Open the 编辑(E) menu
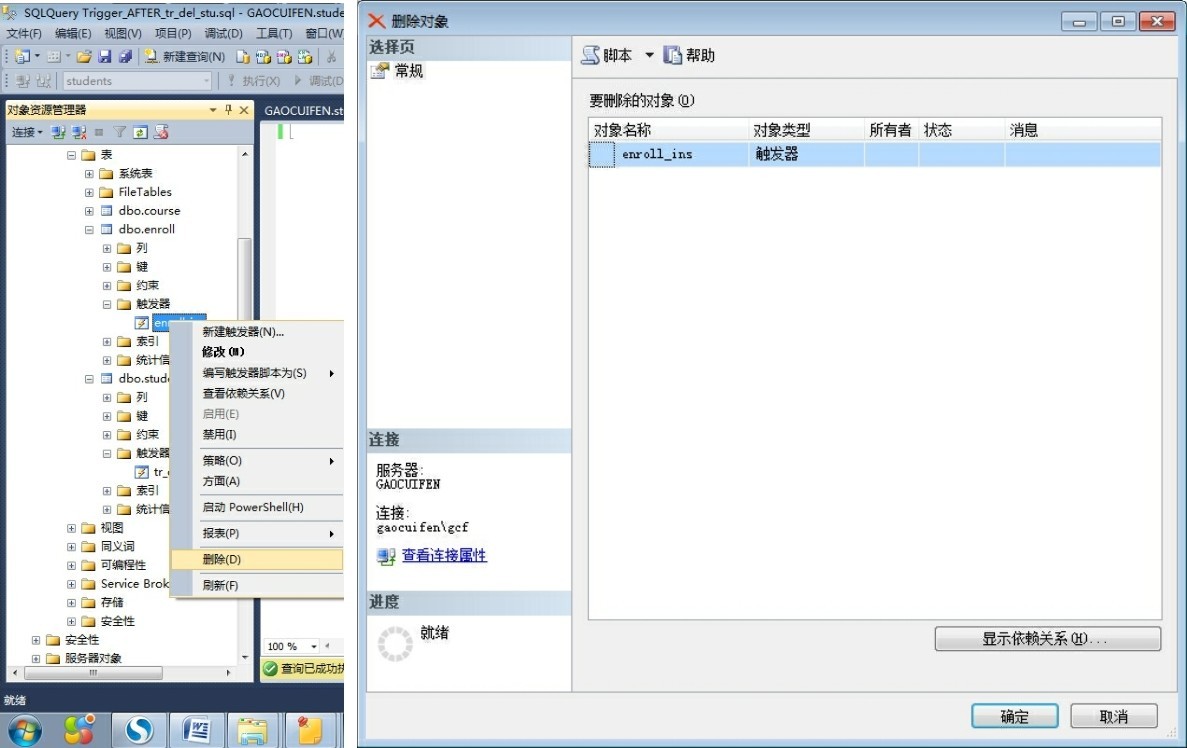Image resolution: width=1187 pixels, height=748 pixels. pyautogui.click(x=73, y=33)
